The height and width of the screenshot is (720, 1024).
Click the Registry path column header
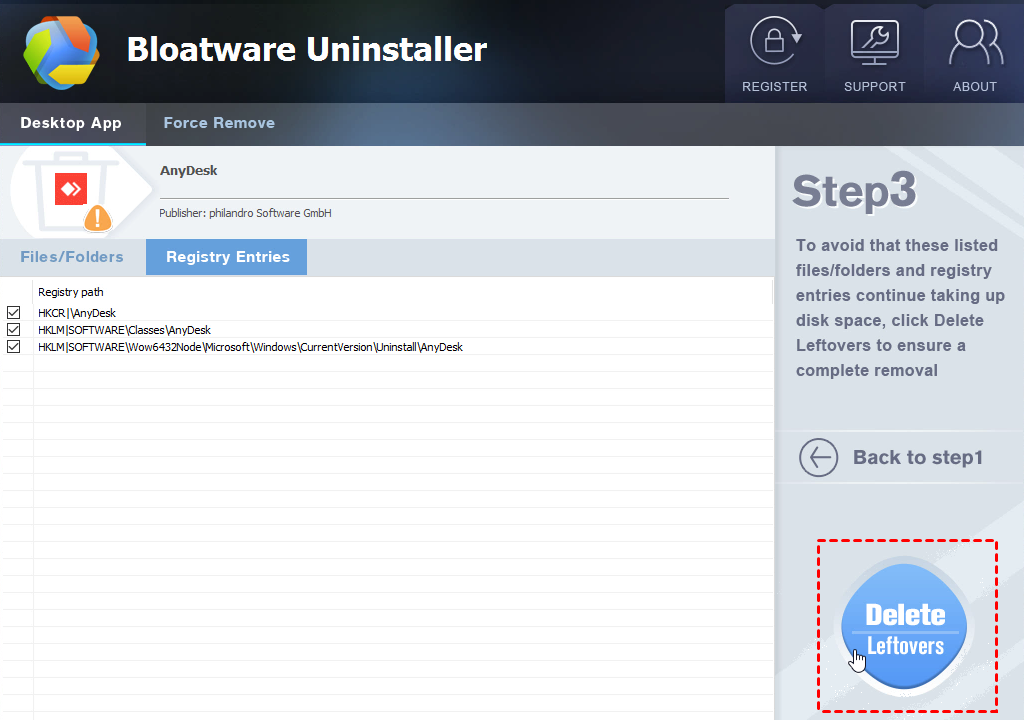[x=70, y=292]
